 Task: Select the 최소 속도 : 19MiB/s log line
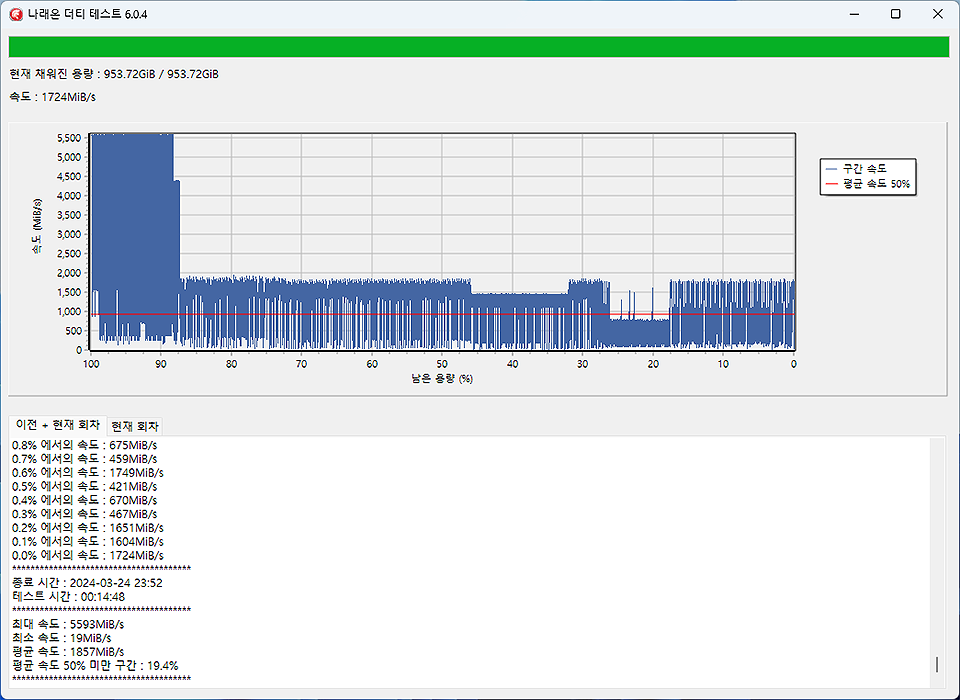coord(61,637)
